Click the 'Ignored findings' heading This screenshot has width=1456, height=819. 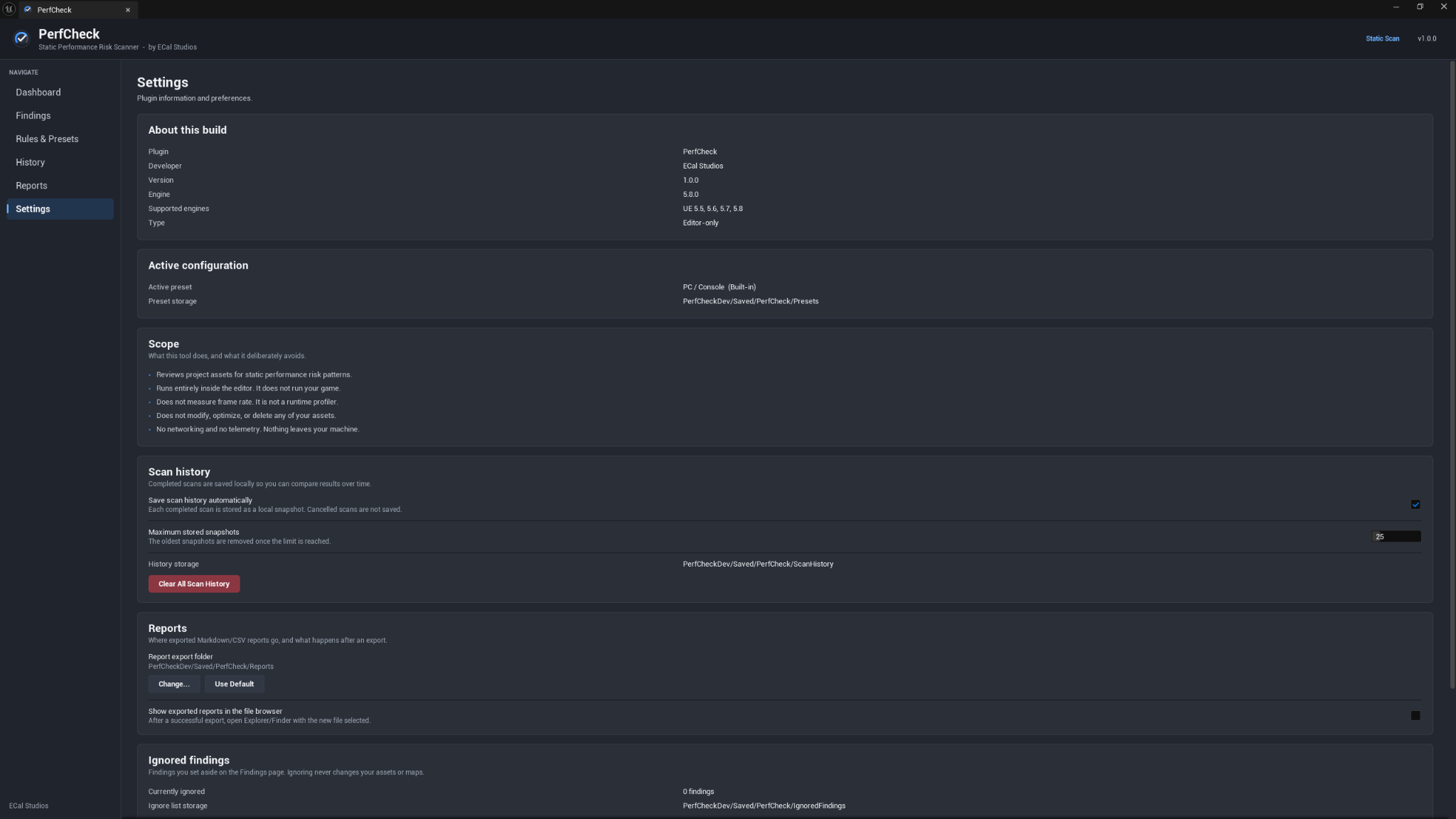[x=189, y=761]
